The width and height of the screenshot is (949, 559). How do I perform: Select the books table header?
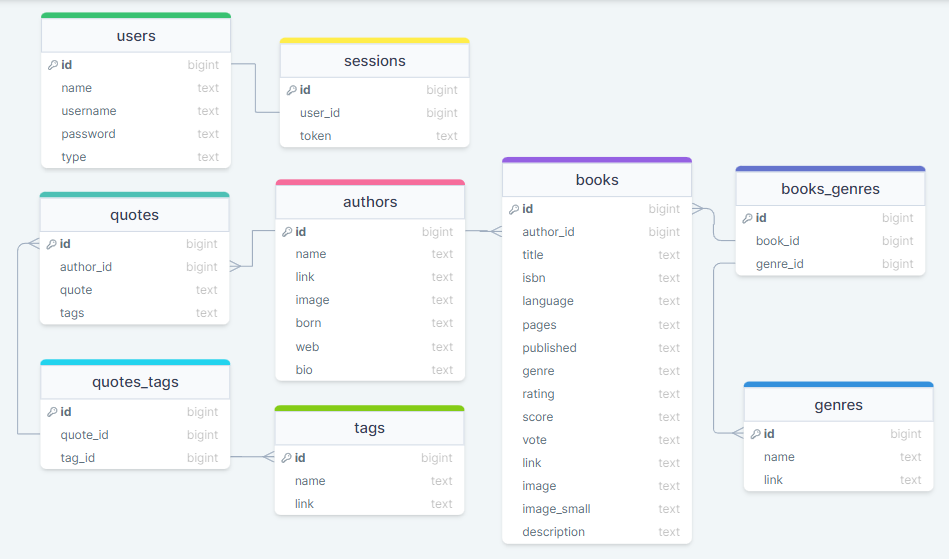click(x=597, y=180)
